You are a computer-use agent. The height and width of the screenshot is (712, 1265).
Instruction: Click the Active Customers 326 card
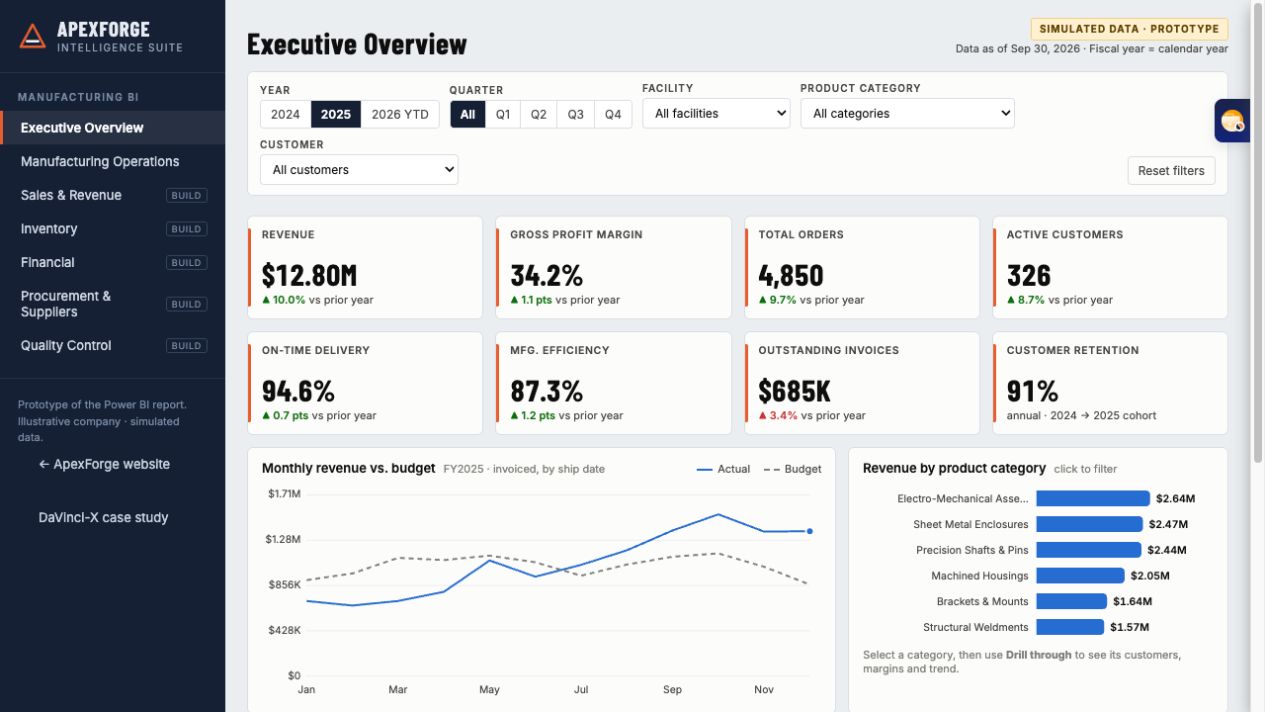(x=1110, y=268)
